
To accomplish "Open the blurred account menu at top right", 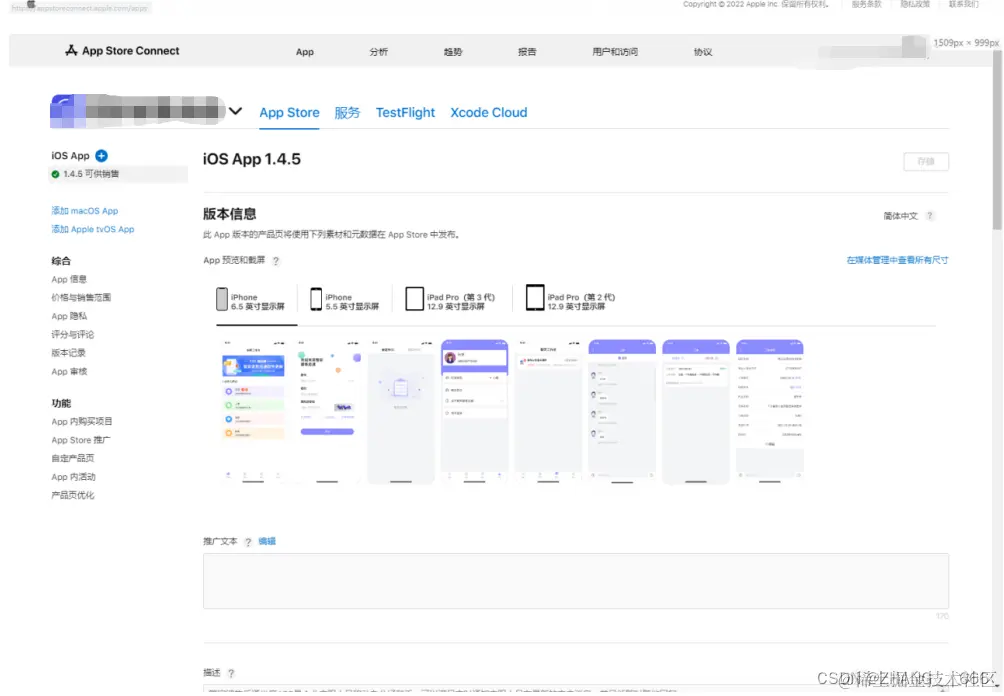I will (872, 50).
